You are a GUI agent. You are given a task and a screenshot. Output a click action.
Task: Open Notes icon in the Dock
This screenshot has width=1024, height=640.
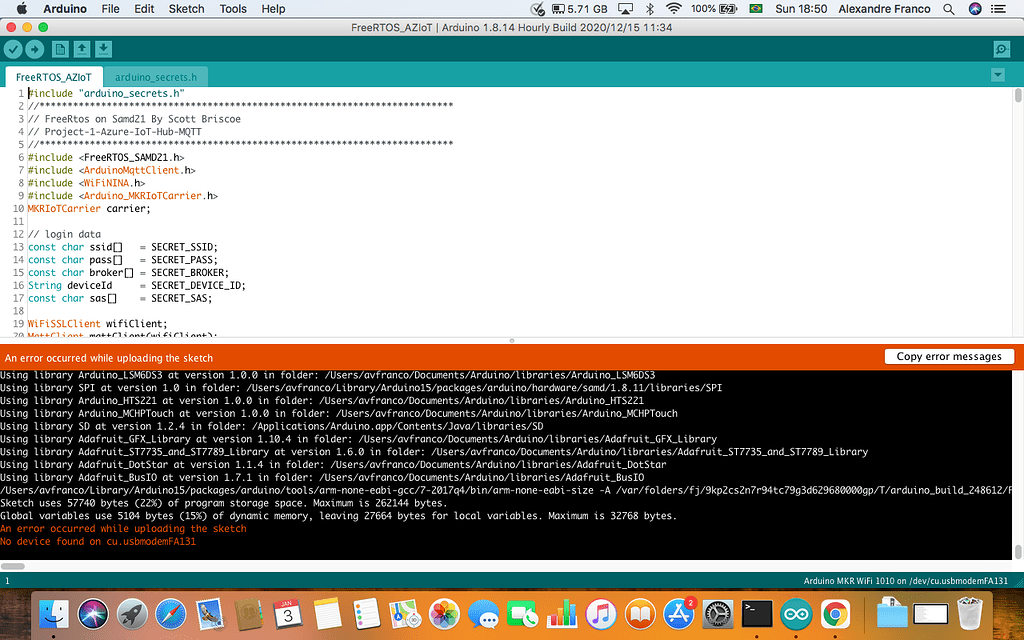[x=327, y=614]
